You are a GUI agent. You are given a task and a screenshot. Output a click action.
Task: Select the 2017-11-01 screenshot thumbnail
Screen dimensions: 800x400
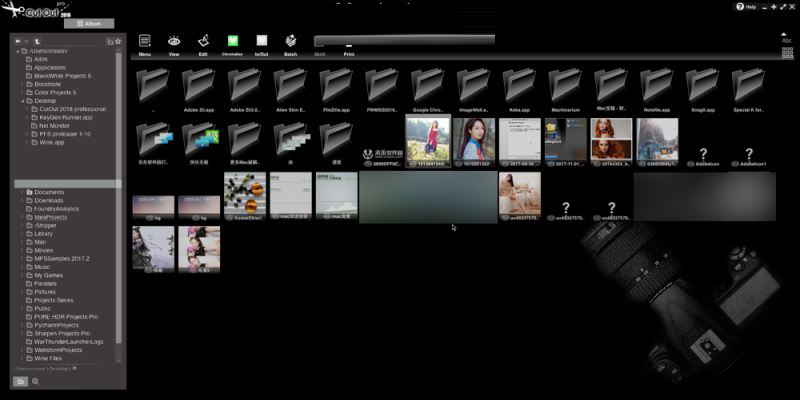(x=565, y=142)
